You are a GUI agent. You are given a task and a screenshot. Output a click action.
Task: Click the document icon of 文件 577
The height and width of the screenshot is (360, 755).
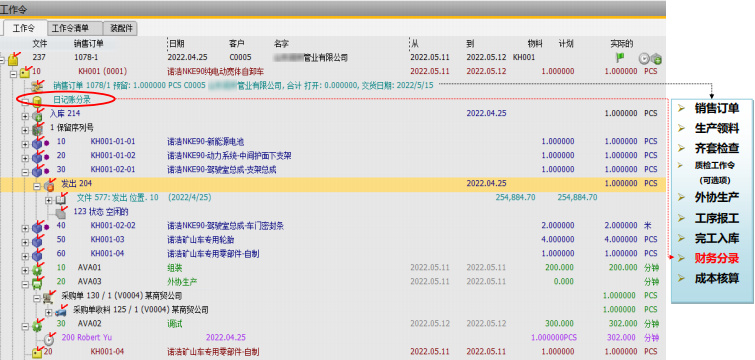coord(61,198)
